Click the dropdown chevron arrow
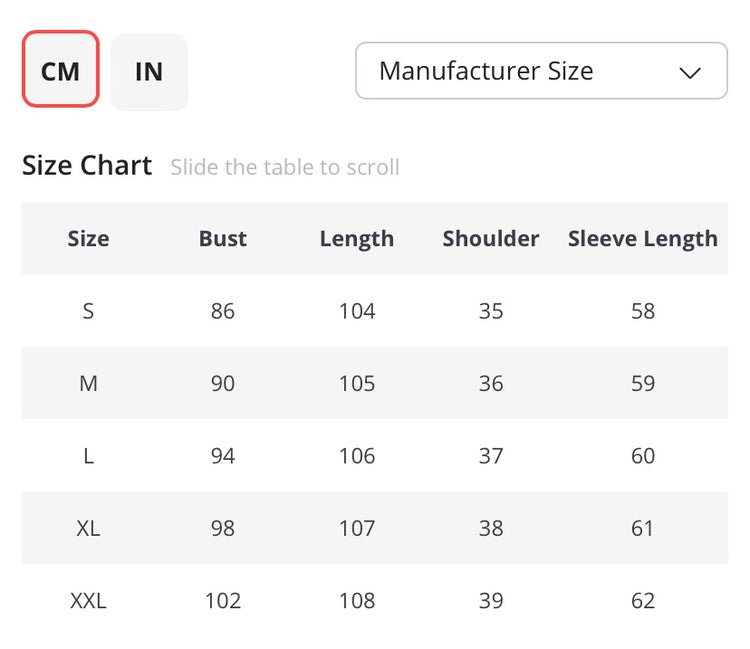 pos(690,72)
